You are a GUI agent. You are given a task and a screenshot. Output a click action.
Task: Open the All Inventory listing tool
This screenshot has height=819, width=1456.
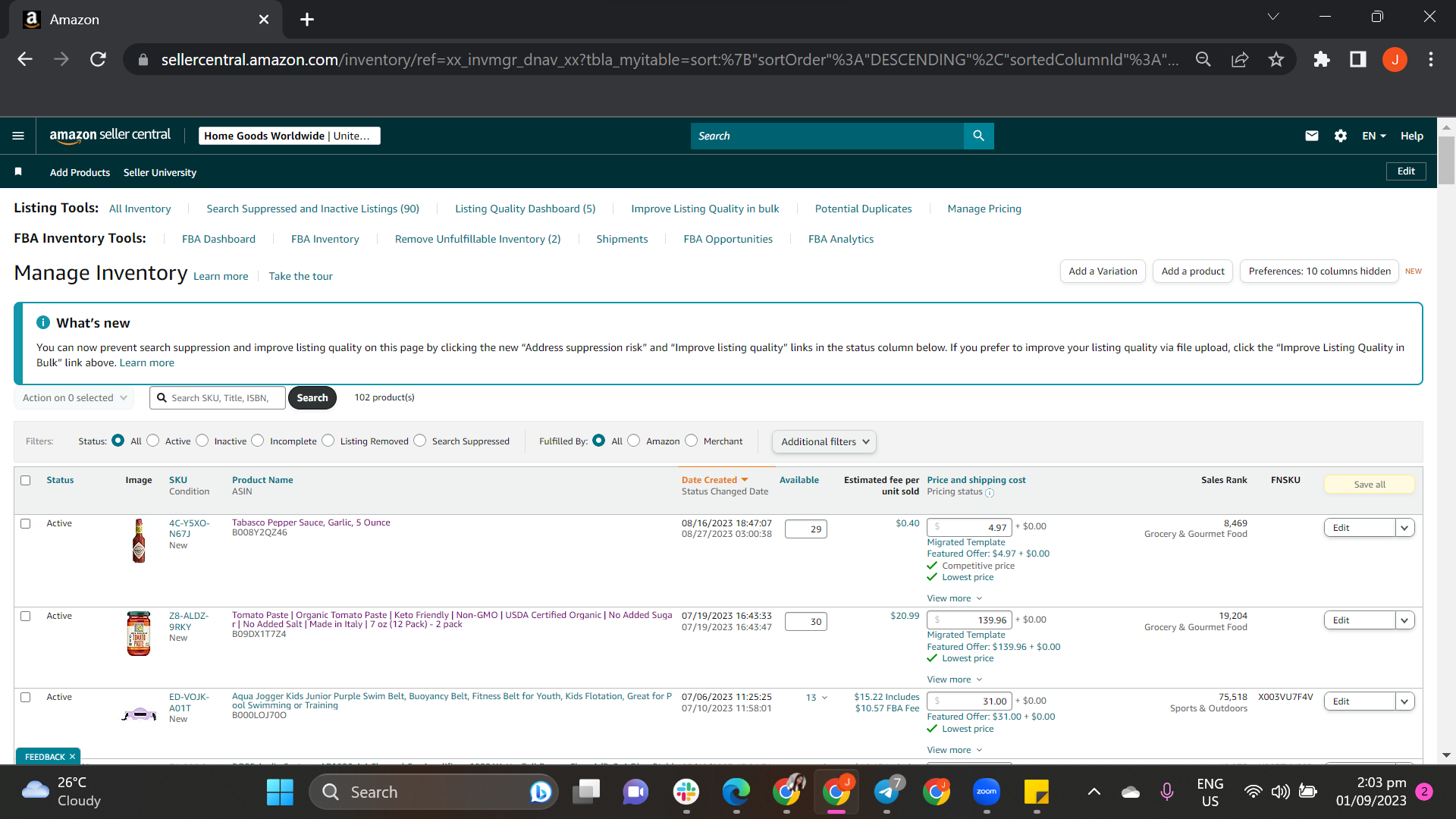pyautogui.click(x=140, y=209)
